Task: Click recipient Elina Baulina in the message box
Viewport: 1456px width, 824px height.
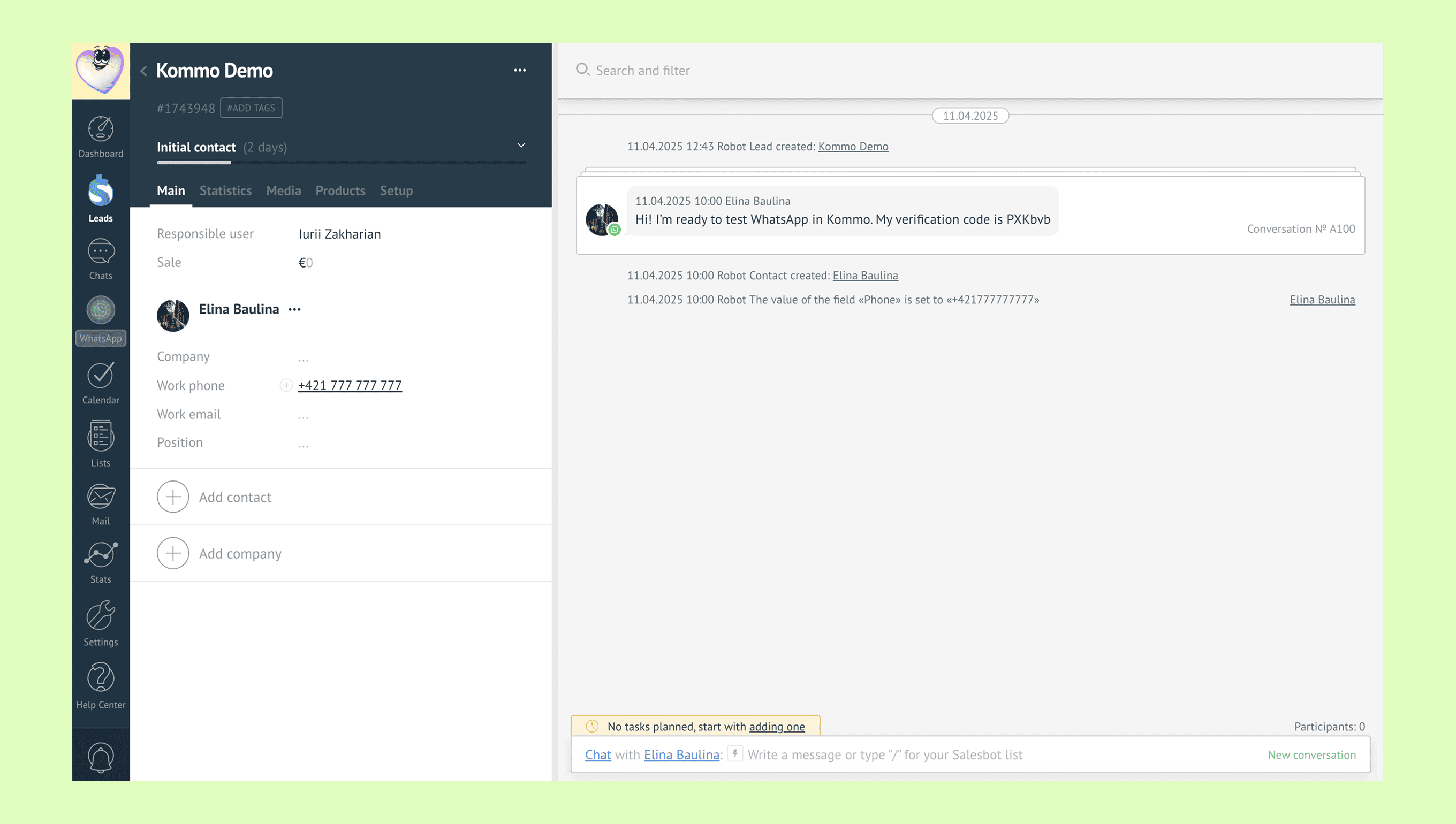Action: click(681, 754)
